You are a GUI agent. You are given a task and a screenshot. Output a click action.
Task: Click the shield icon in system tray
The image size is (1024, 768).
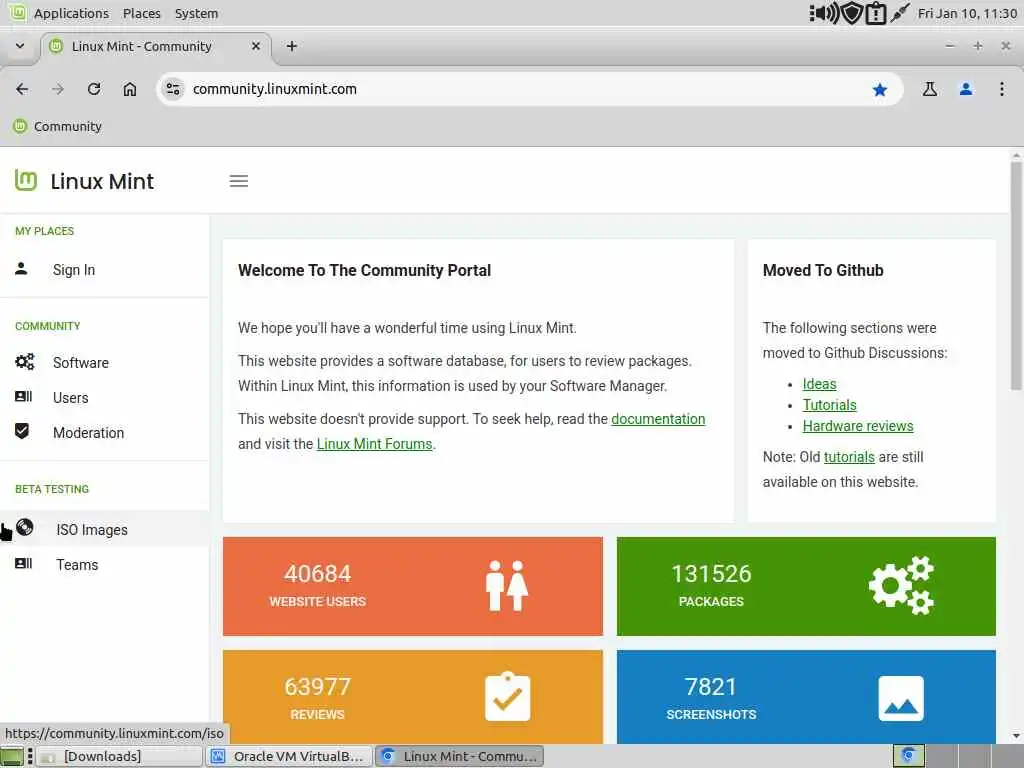coord(852,13)
